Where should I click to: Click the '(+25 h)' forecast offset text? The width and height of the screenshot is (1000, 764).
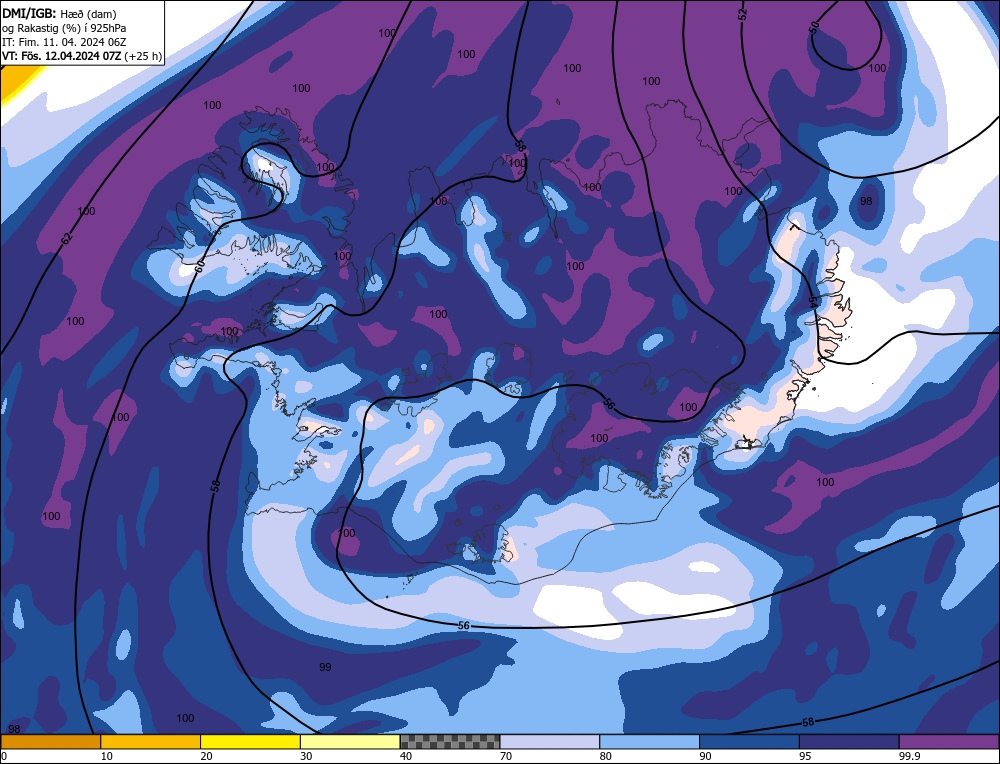[143, 56]
